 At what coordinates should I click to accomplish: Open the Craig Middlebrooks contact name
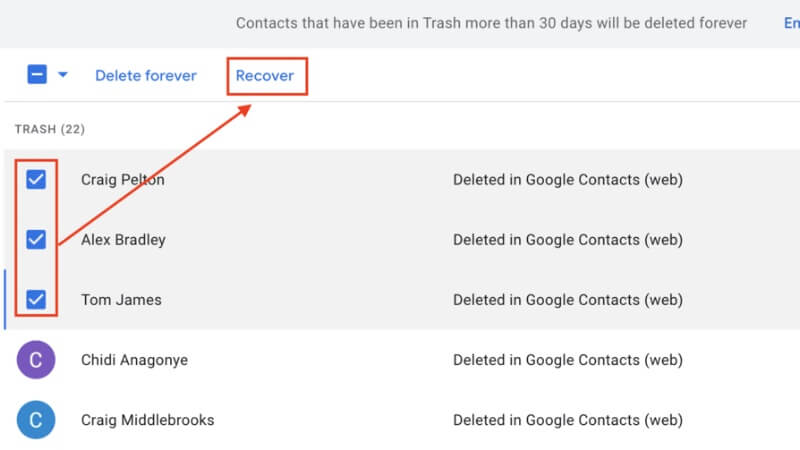click(147, 420)
